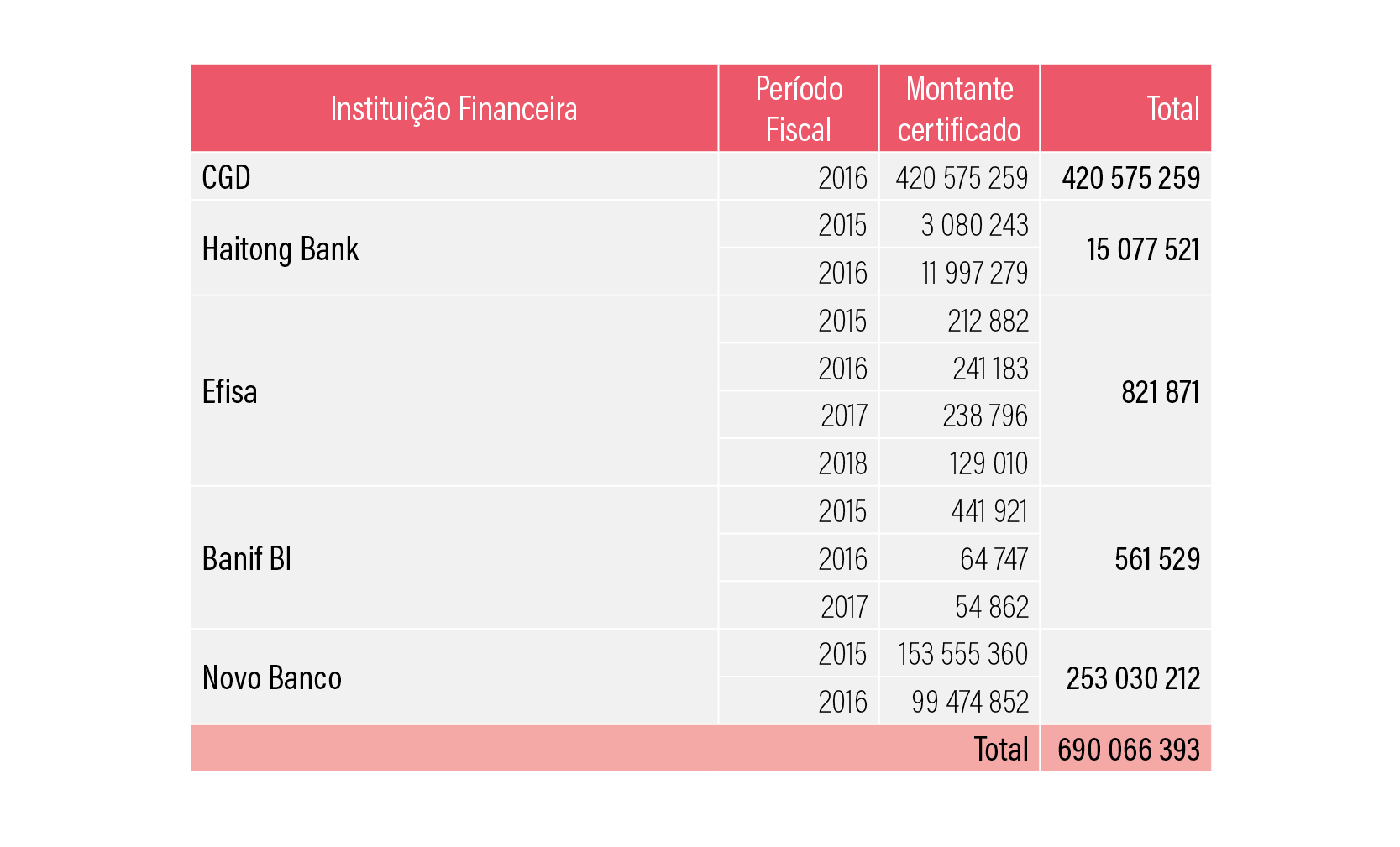Click the Banif BI total 561 529
The height and width of the screenshot is (847, 1400).
coord(1156,559)
